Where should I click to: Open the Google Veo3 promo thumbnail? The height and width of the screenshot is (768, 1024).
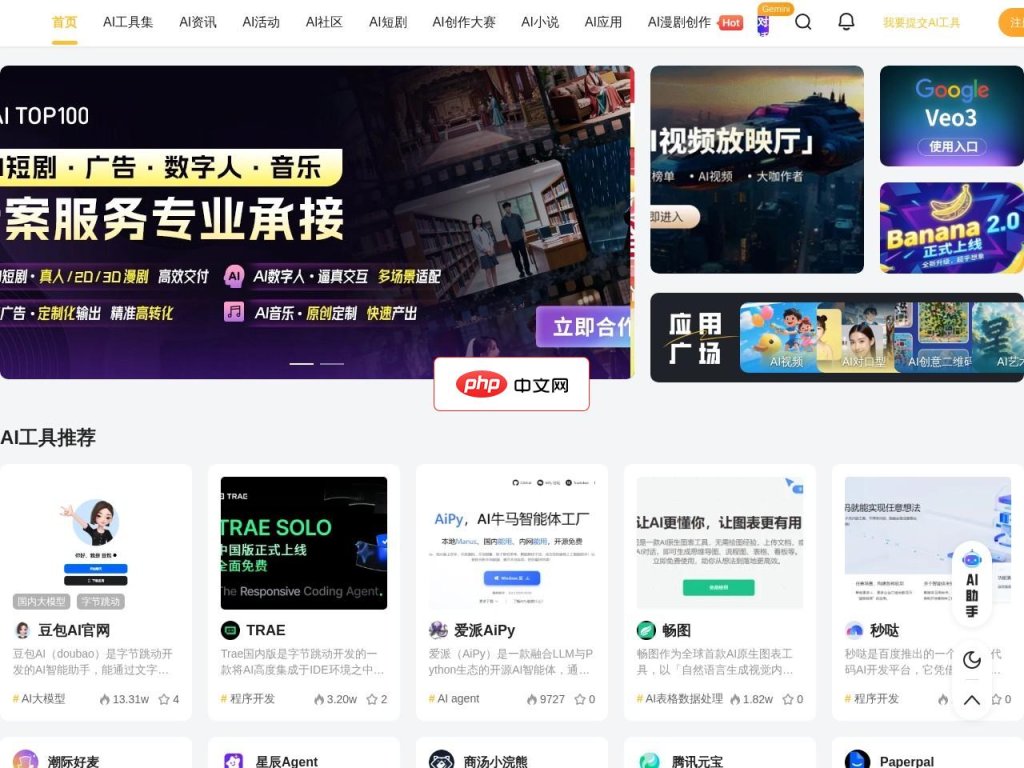[952, 116]
